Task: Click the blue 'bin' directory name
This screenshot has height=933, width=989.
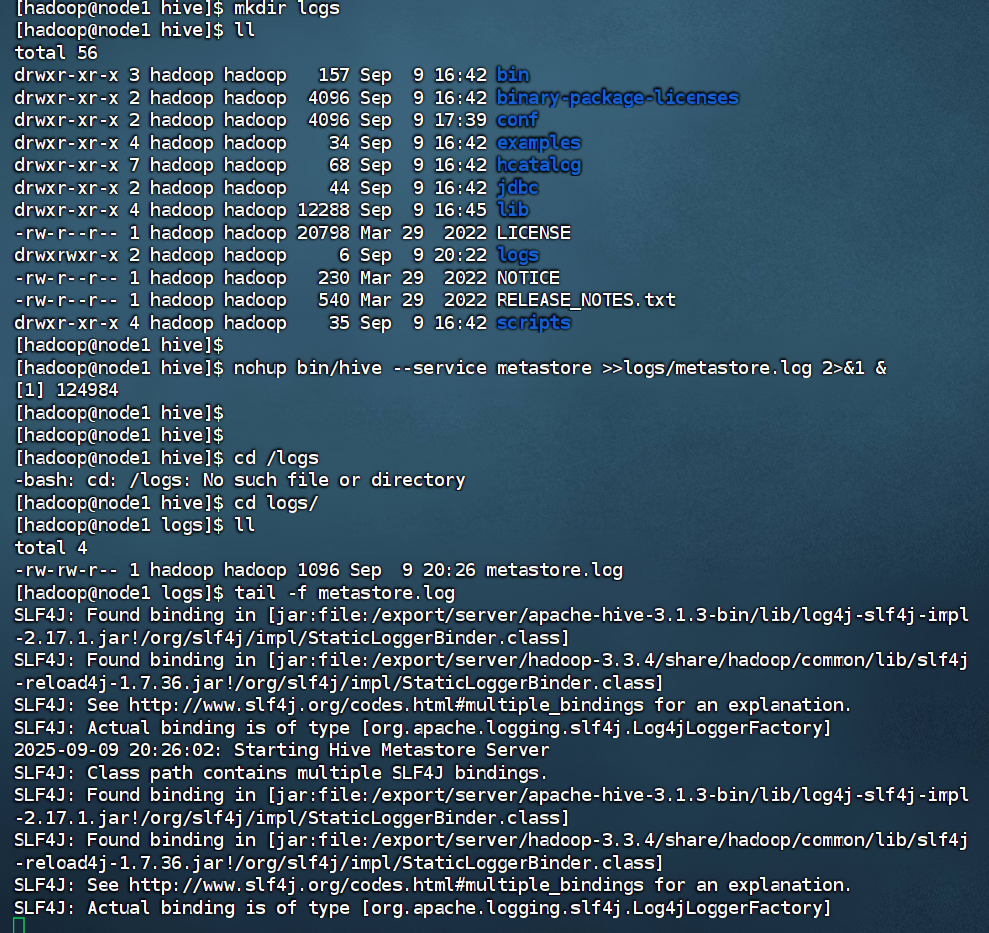Action: click(513, 75)
